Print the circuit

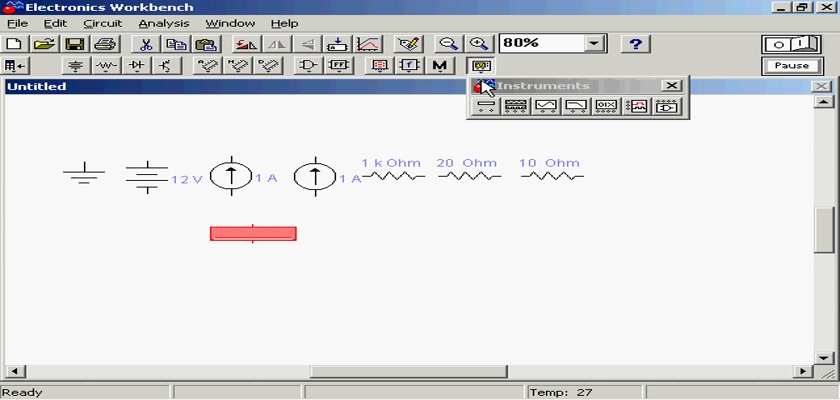pyautogui.click(x=105, y=44)
